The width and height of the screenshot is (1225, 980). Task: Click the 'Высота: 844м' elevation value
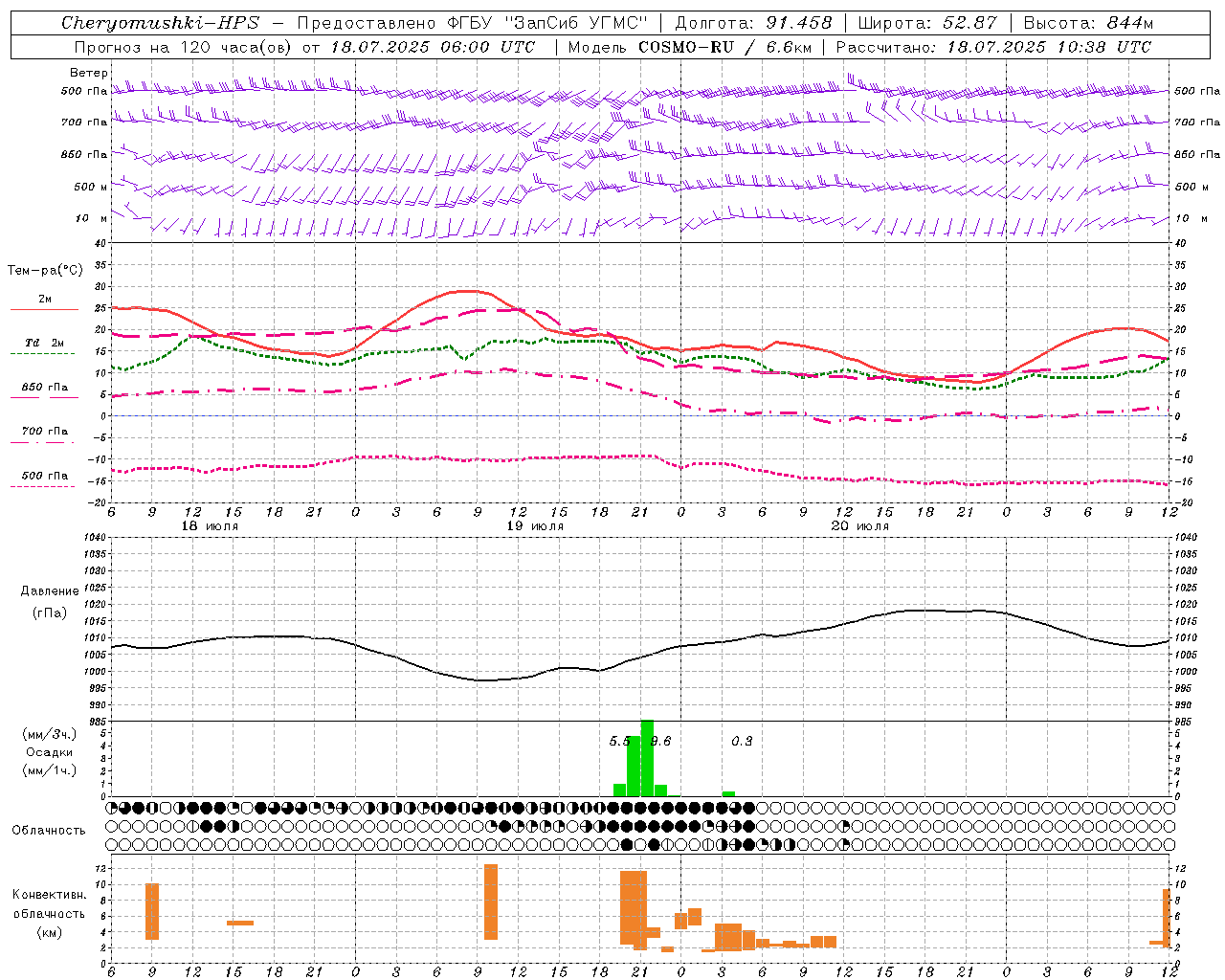pyautogui.click(x=1089, y=23)
